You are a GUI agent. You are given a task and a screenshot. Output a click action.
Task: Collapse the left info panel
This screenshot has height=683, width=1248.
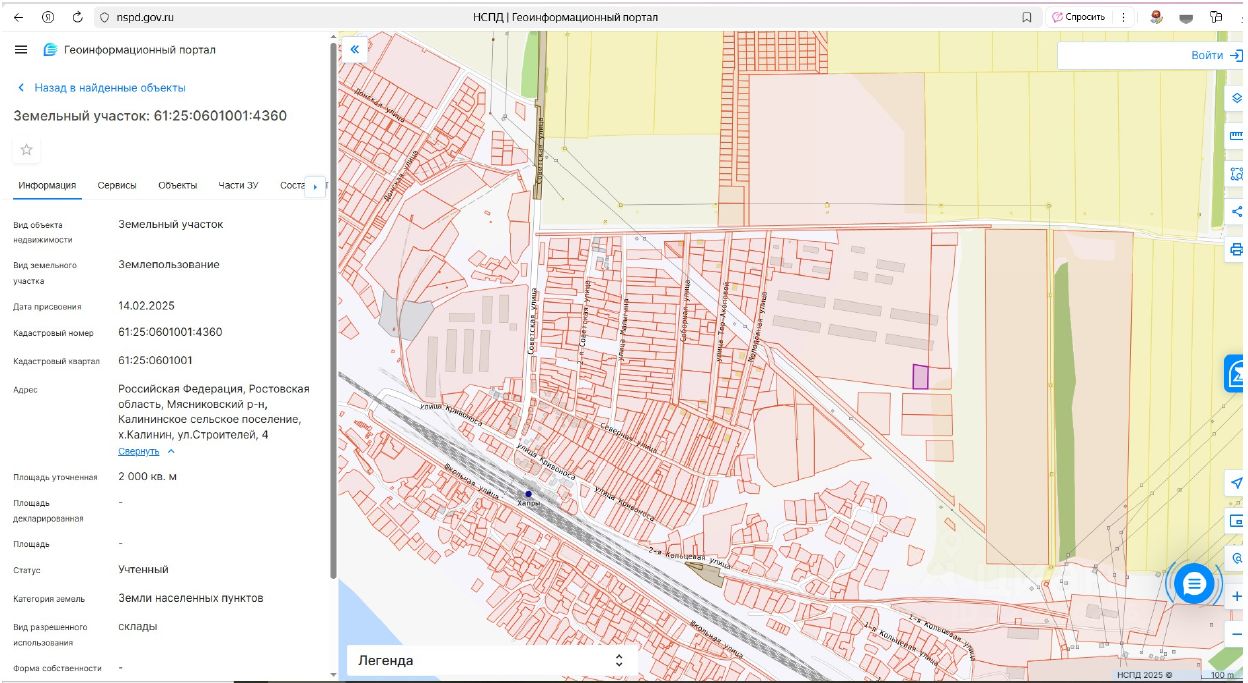coord(354,48)
